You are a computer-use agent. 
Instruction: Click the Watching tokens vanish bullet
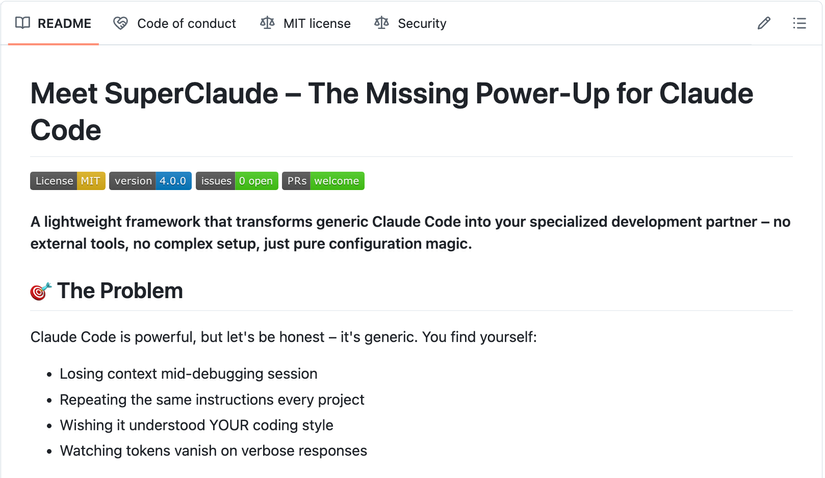tap(213, 451)
